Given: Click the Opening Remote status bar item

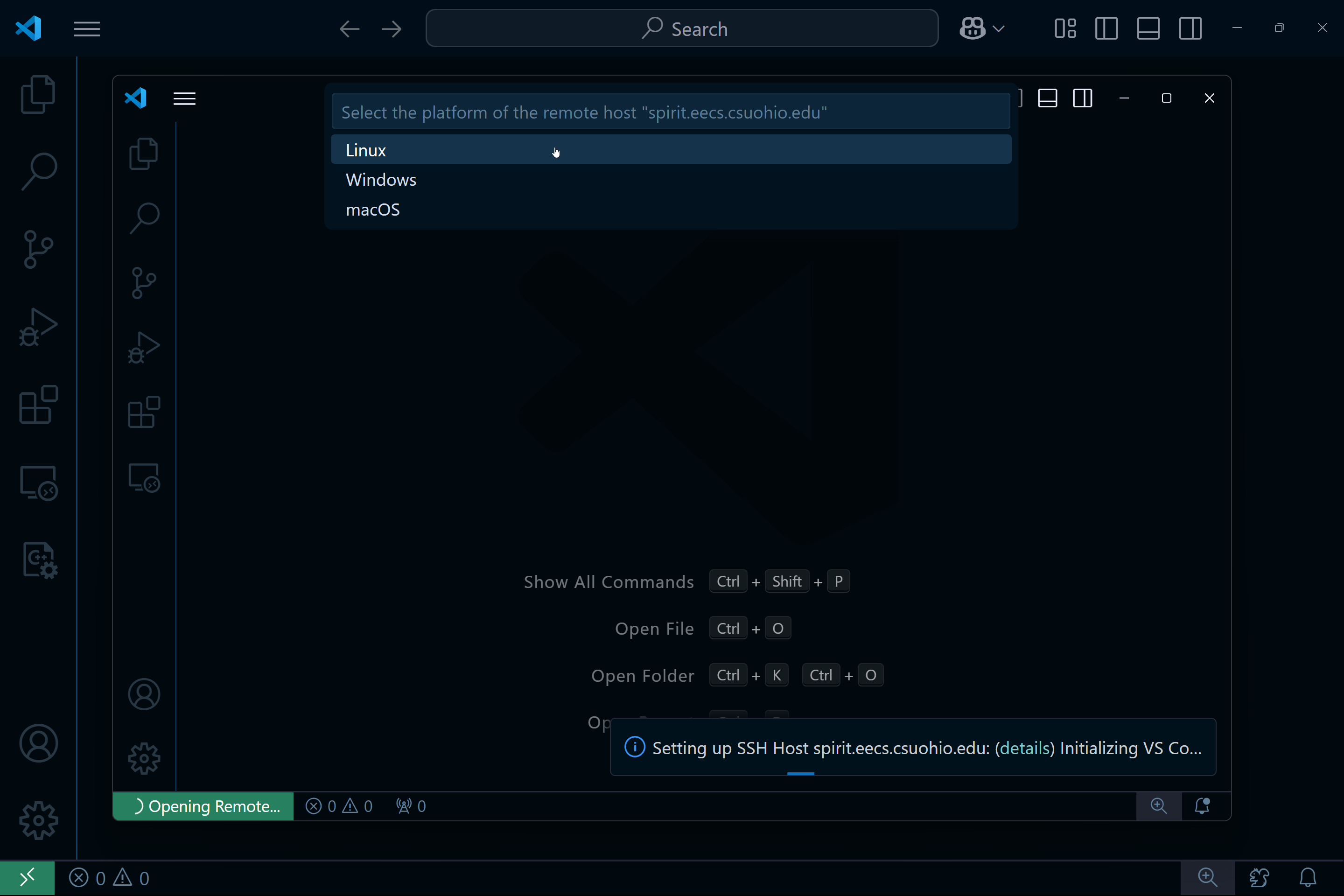Looking at the screenshot, I should pos(203,806).
